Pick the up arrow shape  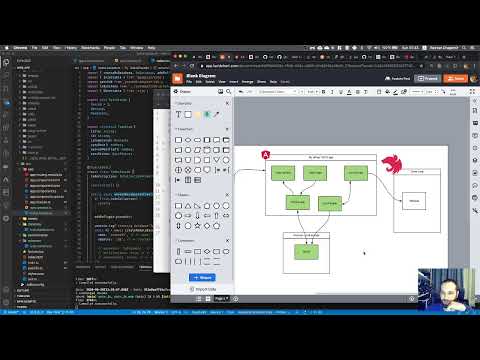pos(216,216)
